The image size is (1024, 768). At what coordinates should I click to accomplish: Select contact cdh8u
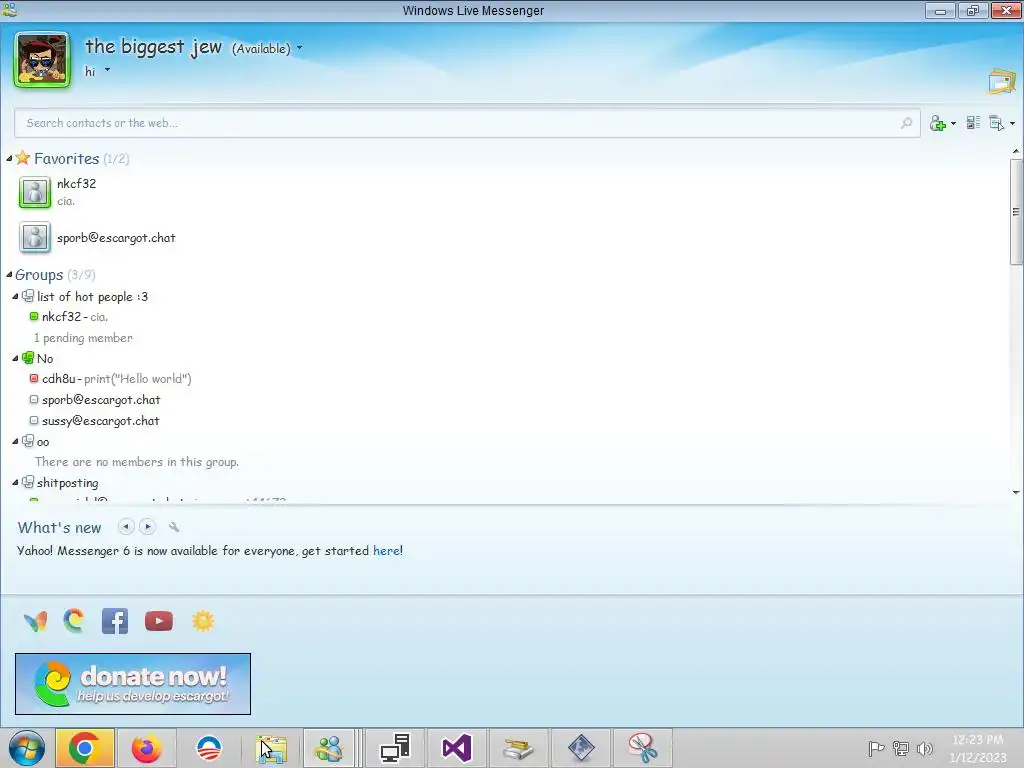pos(117,379)
